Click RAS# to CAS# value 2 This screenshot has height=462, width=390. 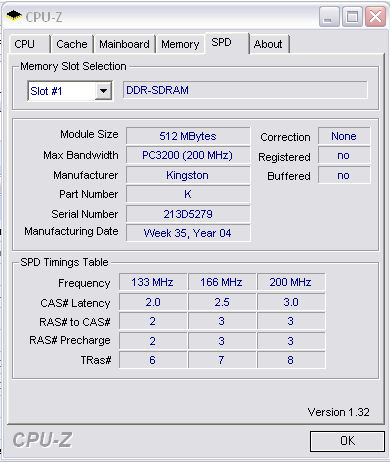[152, 321]
